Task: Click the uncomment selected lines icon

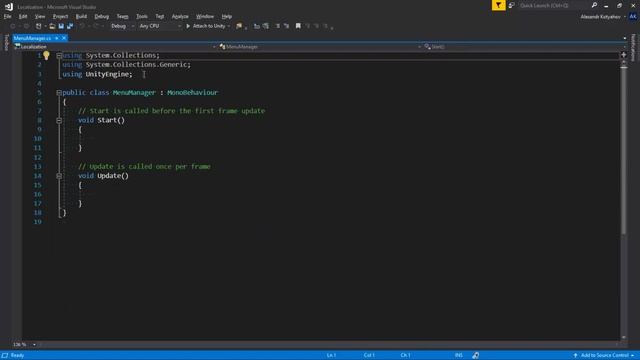Action: (266, 26)
